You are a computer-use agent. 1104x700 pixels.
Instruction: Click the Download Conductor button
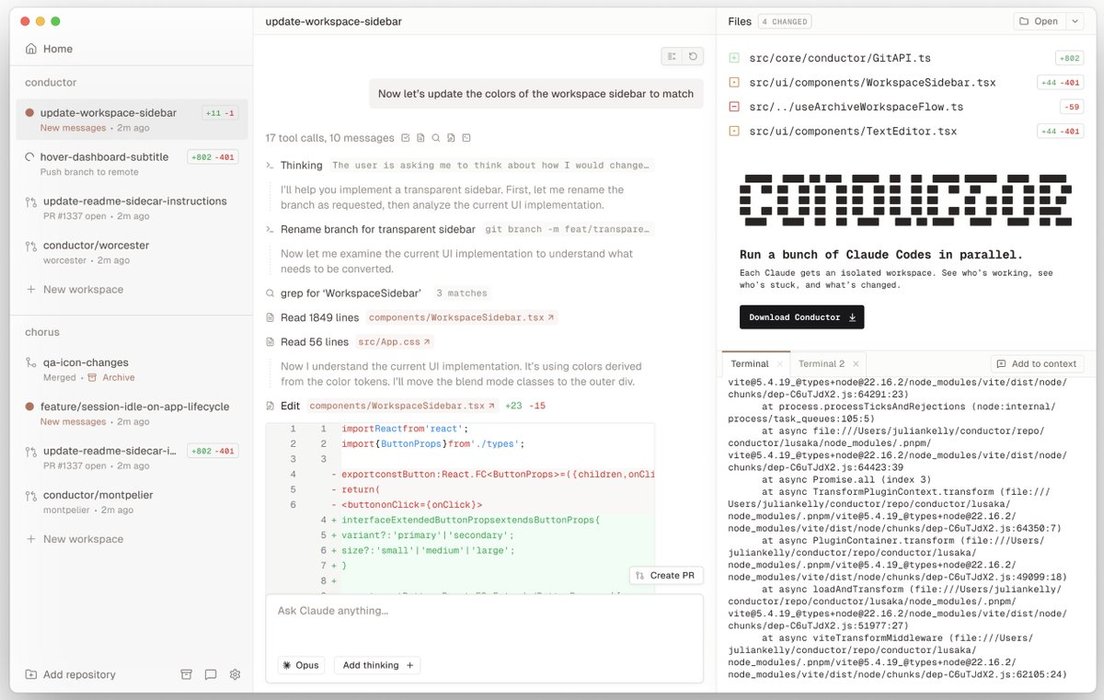pyautogui.click(x=801, y=317)
